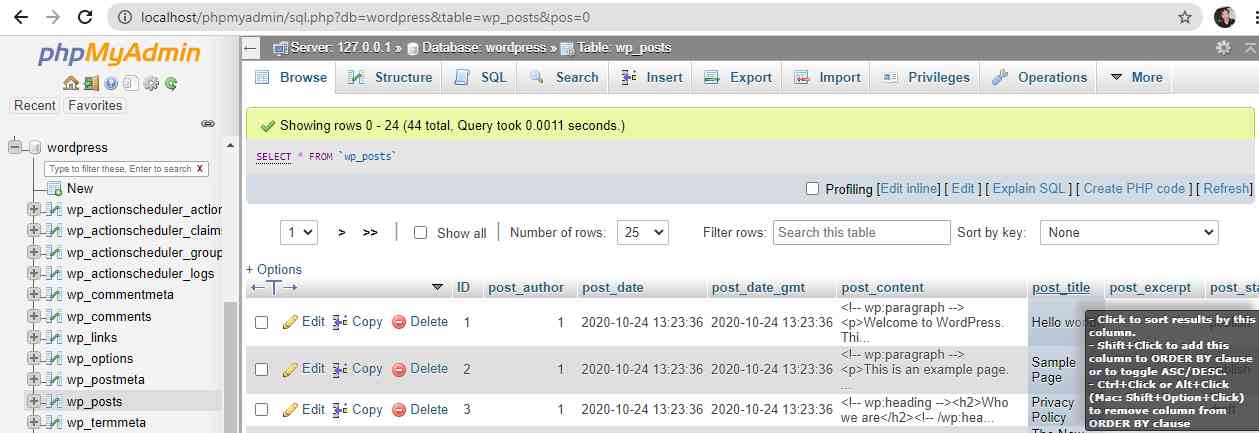The image size is (1259, 433).
Task: Open navigation panel settings gear icon
Action: point(151,84)
